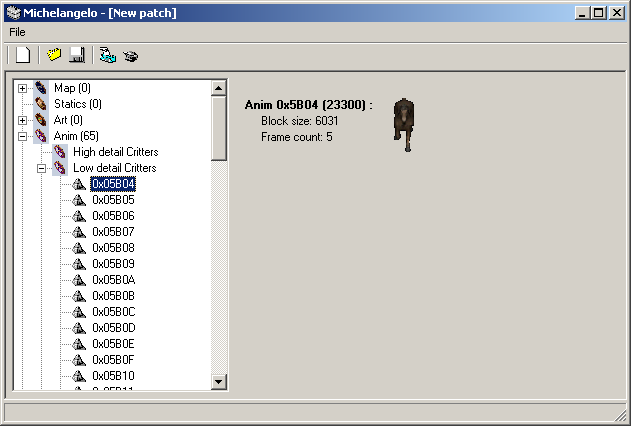This screenshot has height=426, width=631.
Task: Click the High detail Critters node icon
Action: click(x=60, y=152)
